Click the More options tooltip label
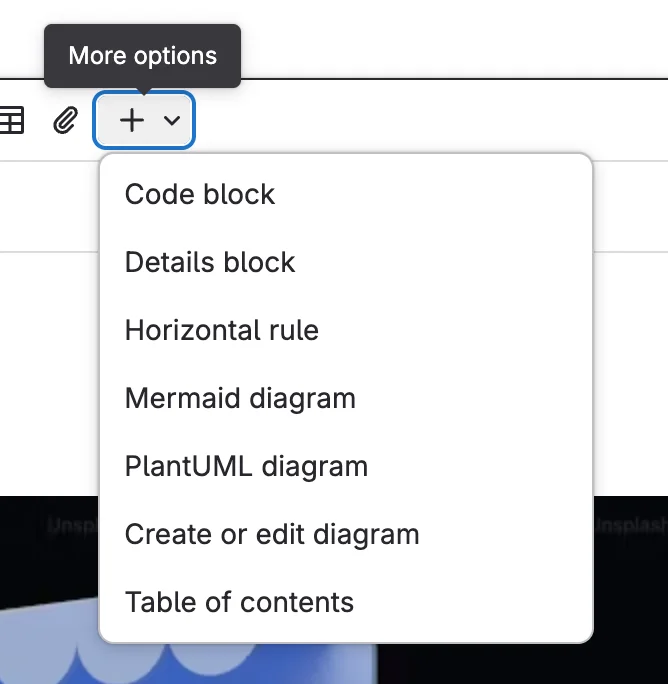 [143, 56]
